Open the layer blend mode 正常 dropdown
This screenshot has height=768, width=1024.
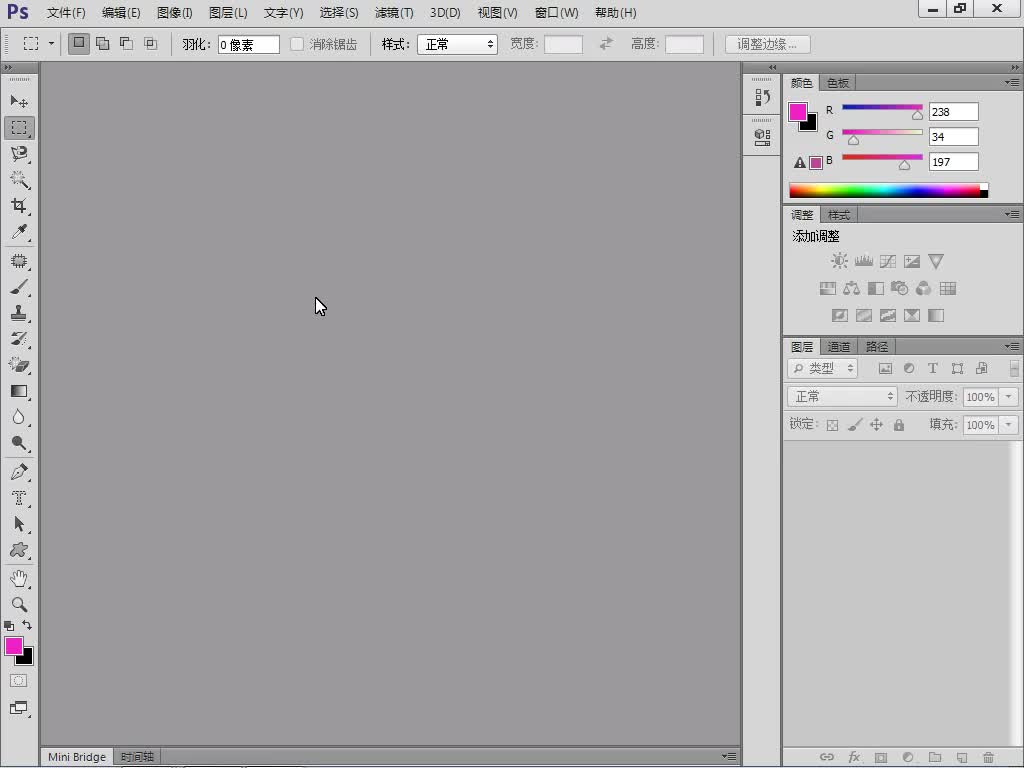[842, 397]
